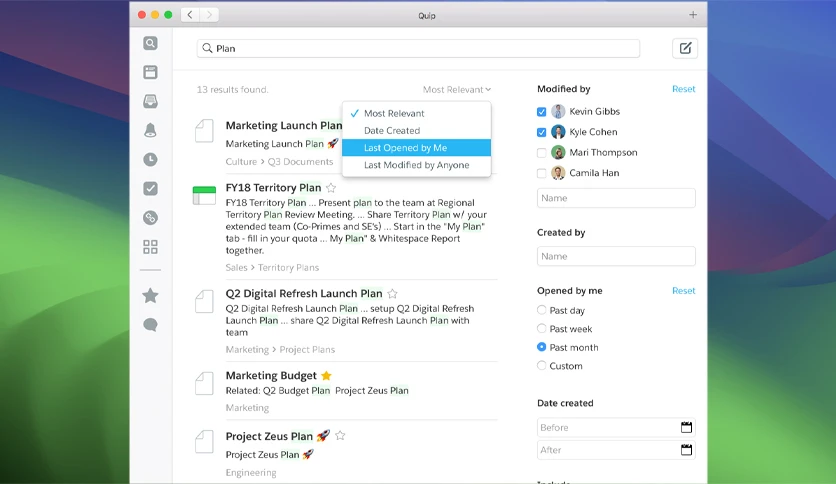This screenshot has height=484, width=836.
Task: Click Mari Thompson avatar
Action: pyautogui.click(x=558, y=152)
